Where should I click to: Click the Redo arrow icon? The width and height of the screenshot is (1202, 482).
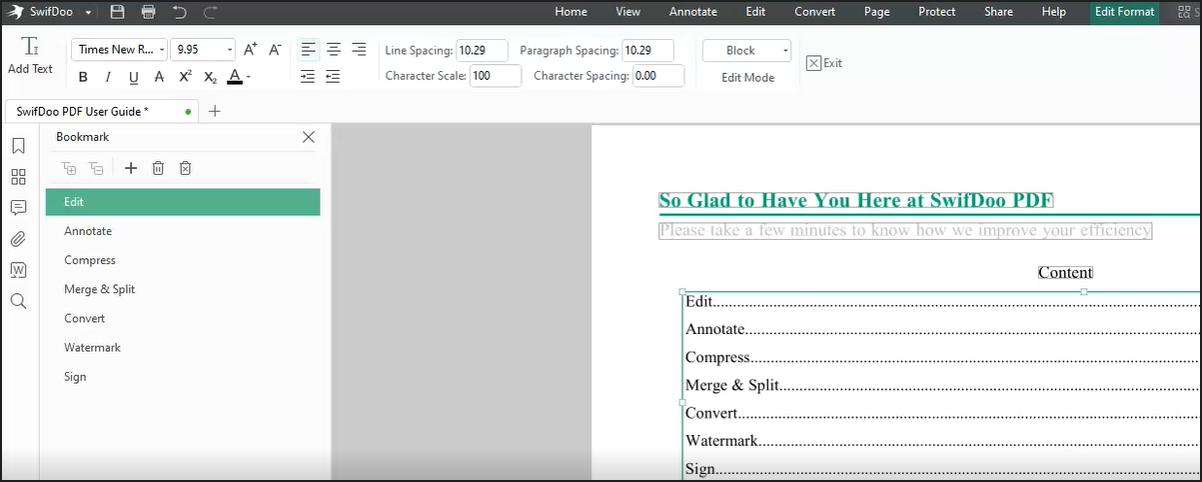210,12
